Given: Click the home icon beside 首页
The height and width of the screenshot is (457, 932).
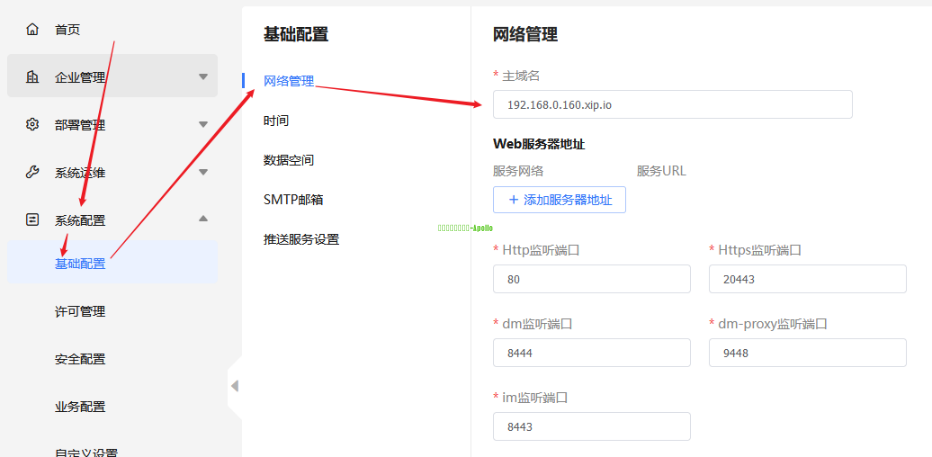Looking at the screenshot, I should 32,30.
